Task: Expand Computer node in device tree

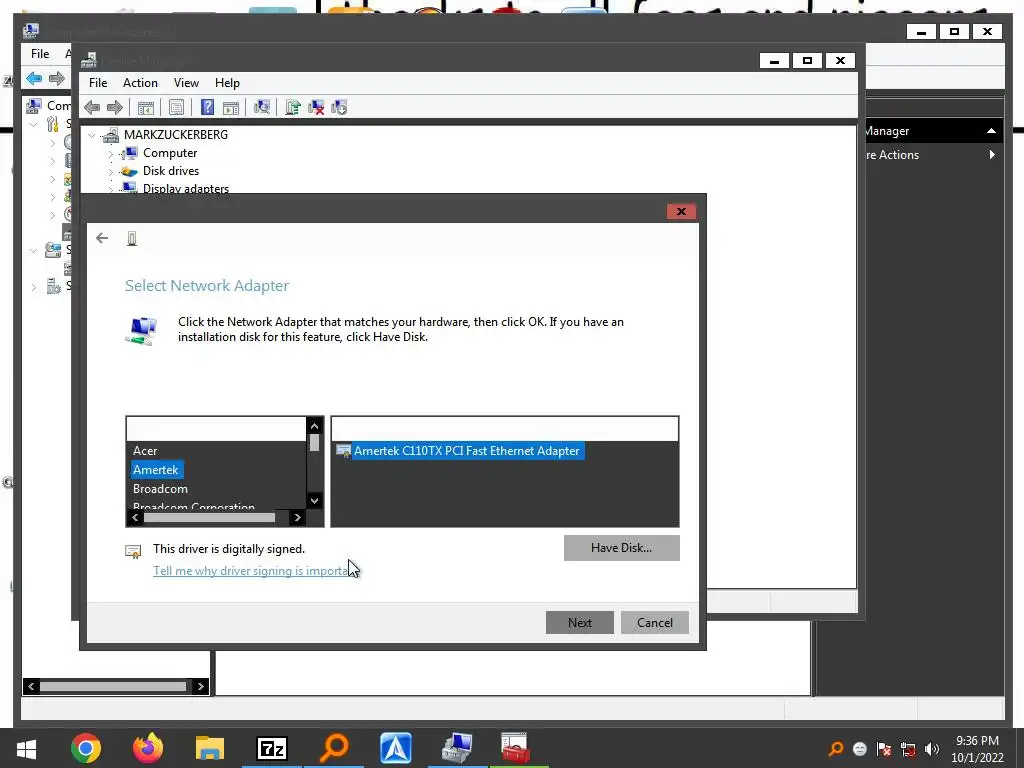Action: pyautogui.click(x=110, y=153)
